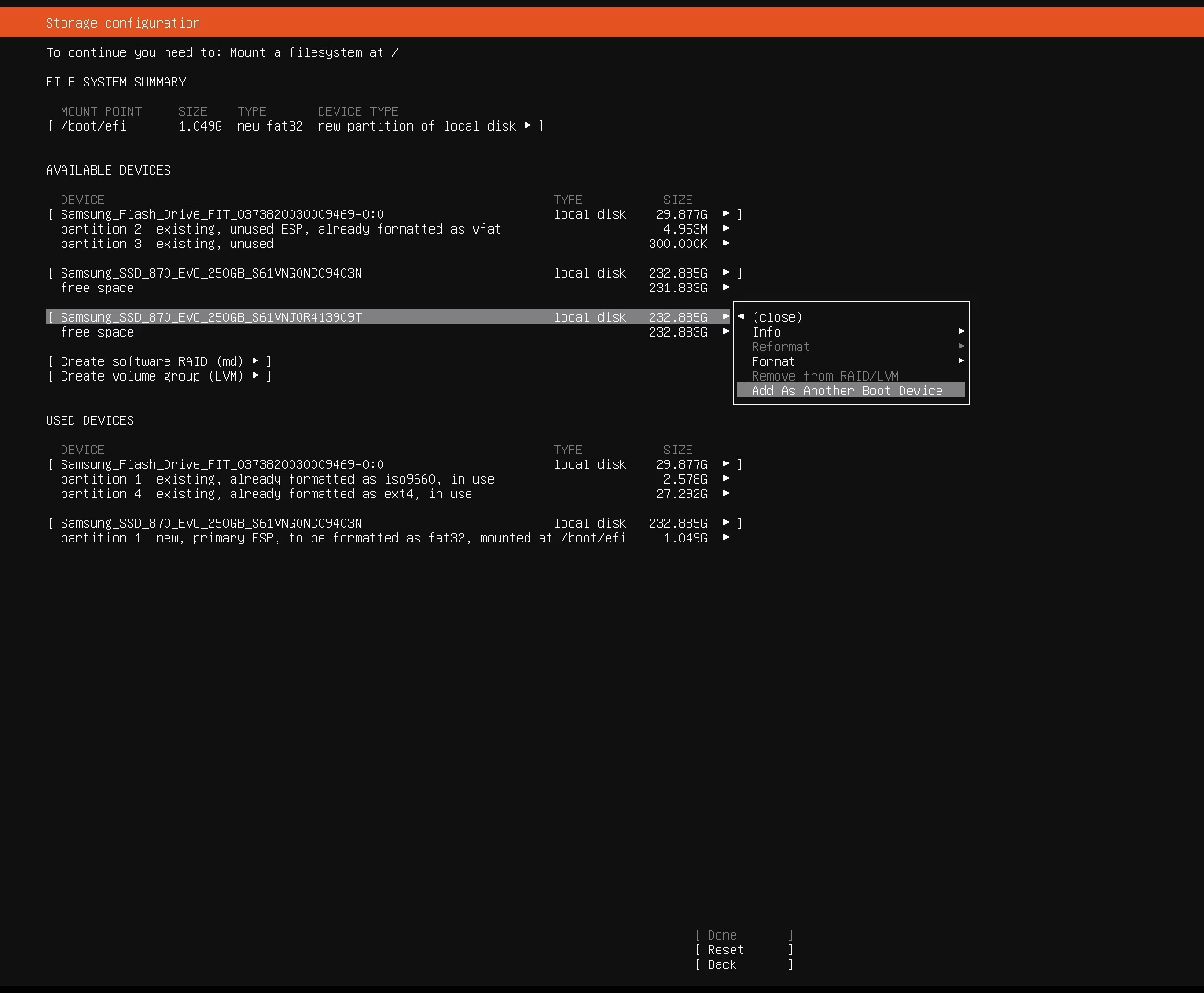This screenshot has width=1204, height=993.
Task: Activate the Back button
Action: point(744,964)
